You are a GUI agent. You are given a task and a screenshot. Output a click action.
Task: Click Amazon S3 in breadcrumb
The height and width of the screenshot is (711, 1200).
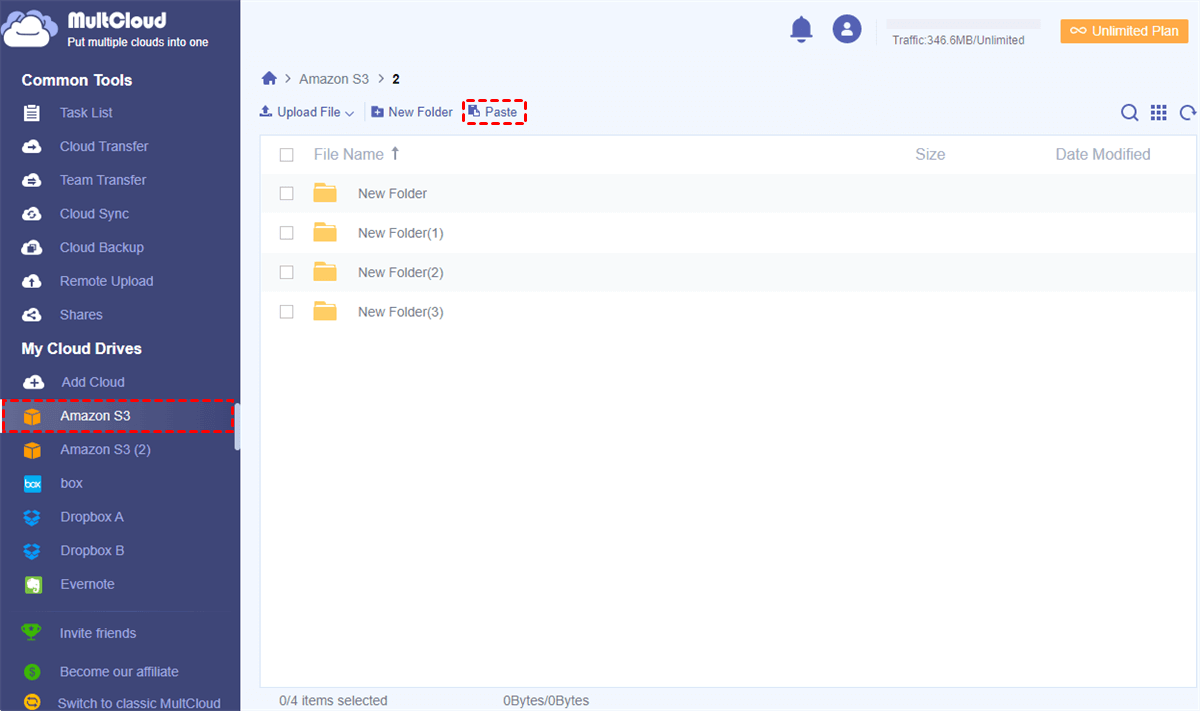[x=334, y=78]
